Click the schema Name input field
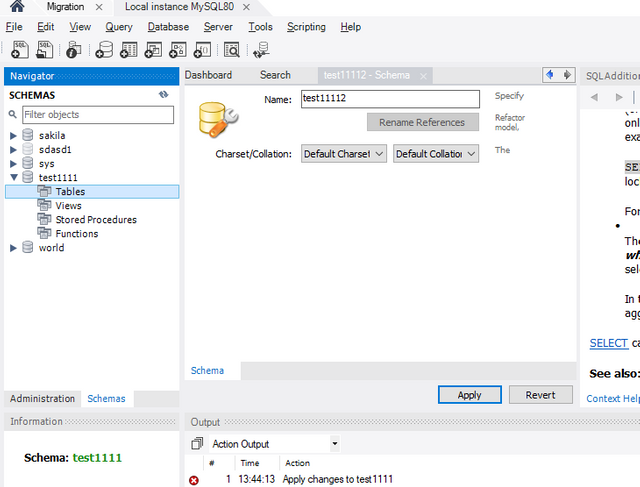Viewport: 640px width, 487px height. point(390,99)
